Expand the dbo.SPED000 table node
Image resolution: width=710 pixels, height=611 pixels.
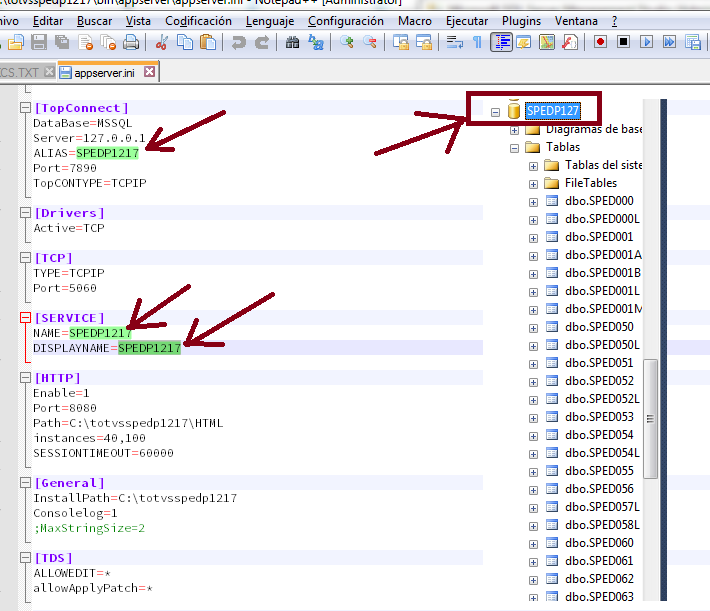(533, 202)
